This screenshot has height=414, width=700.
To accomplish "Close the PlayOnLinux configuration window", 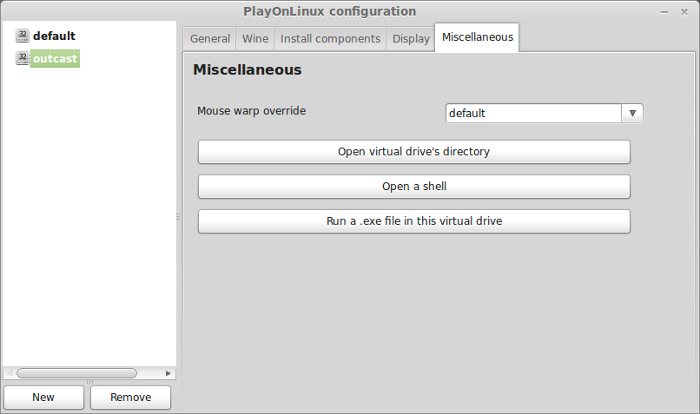I will (x=684, y=12).
